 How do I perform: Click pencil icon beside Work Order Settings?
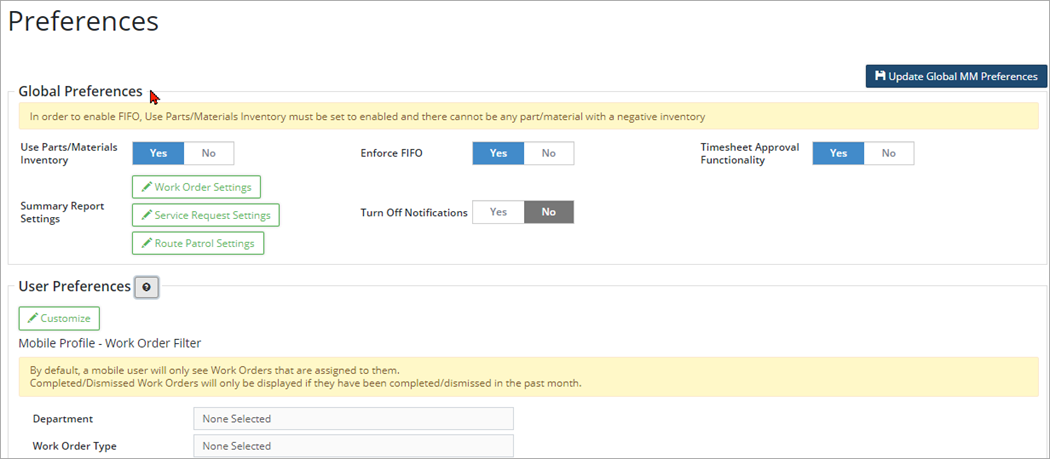pyautogui.click(x=146, y=187)
